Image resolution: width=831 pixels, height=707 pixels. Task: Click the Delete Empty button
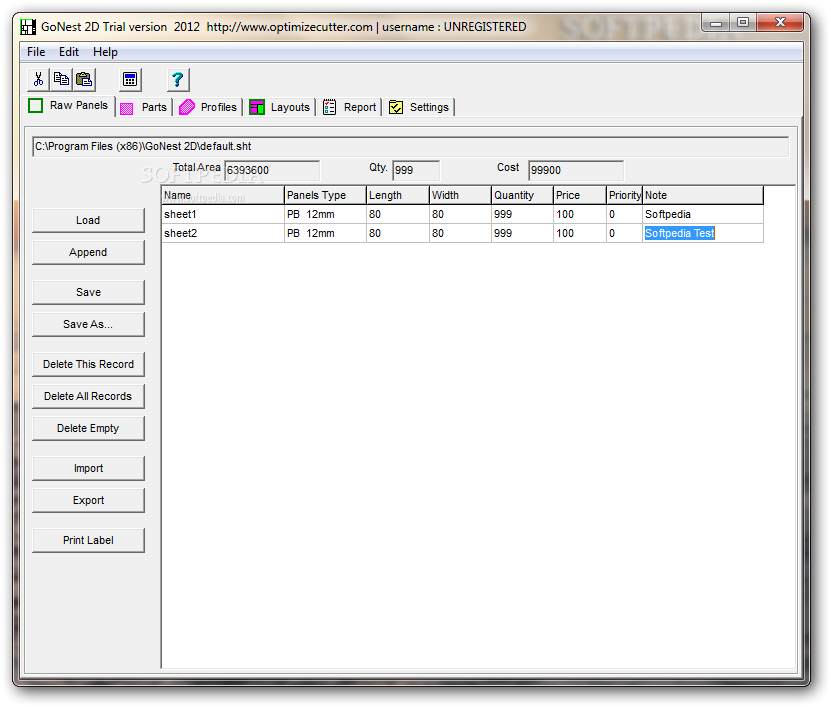tap(88, 428)
